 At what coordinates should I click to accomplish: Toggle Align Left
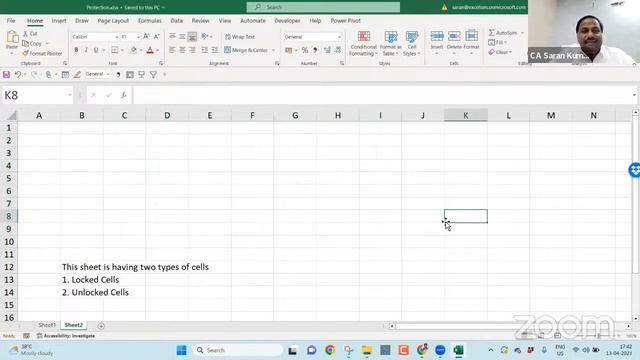click(172, 50)
